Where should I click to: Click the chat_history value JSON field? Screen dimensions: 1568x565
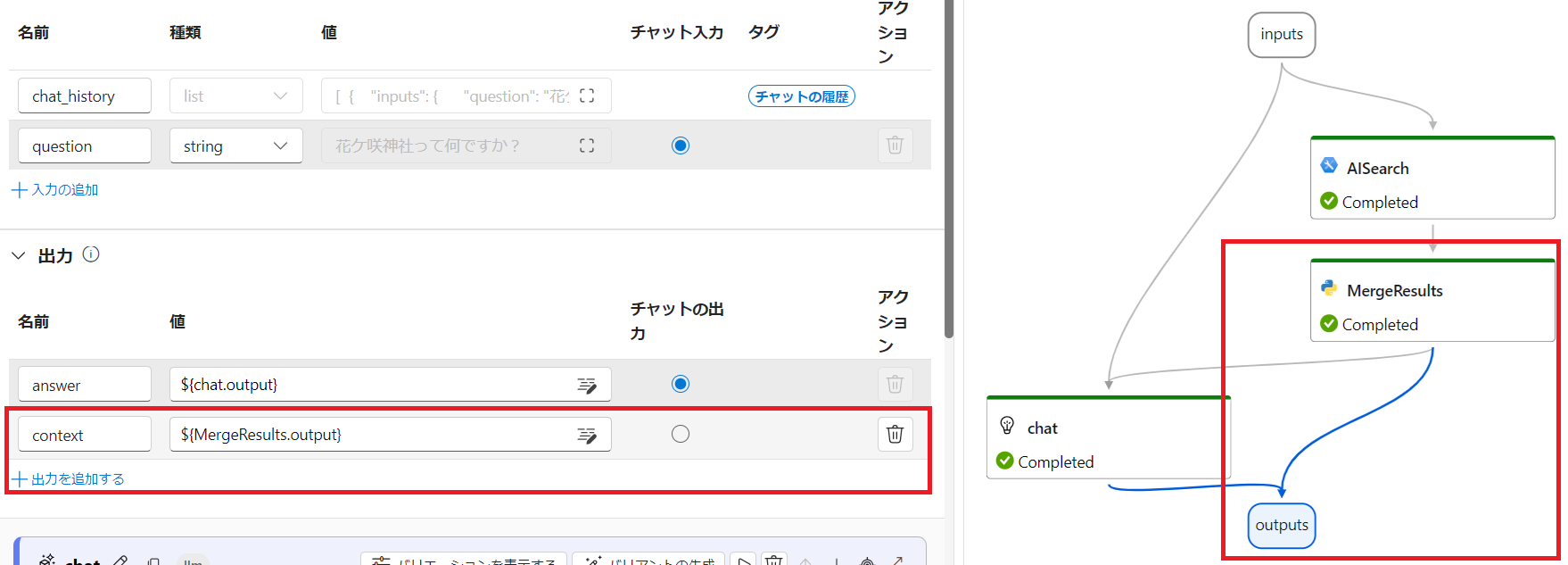[466, 96]
